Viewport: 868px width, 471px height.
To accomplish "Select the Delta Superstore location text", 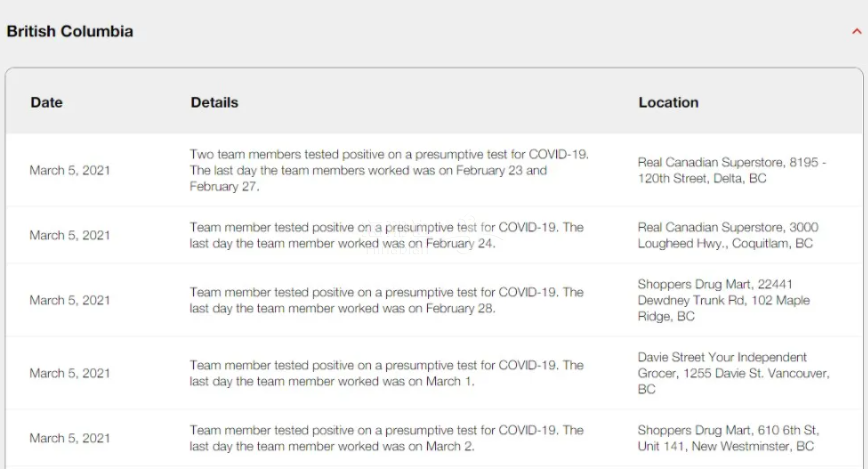I will 731,170.
